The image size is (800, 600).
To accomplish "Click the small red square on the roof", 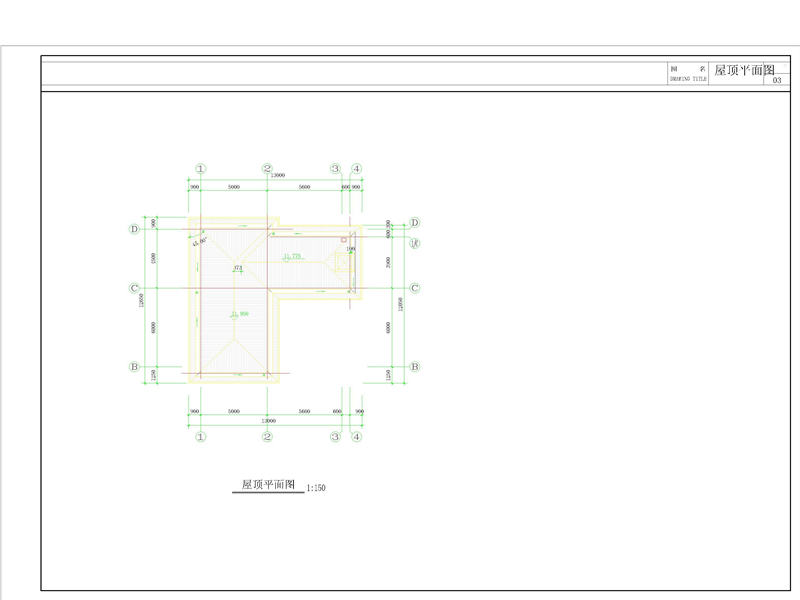I will (344, 240).
